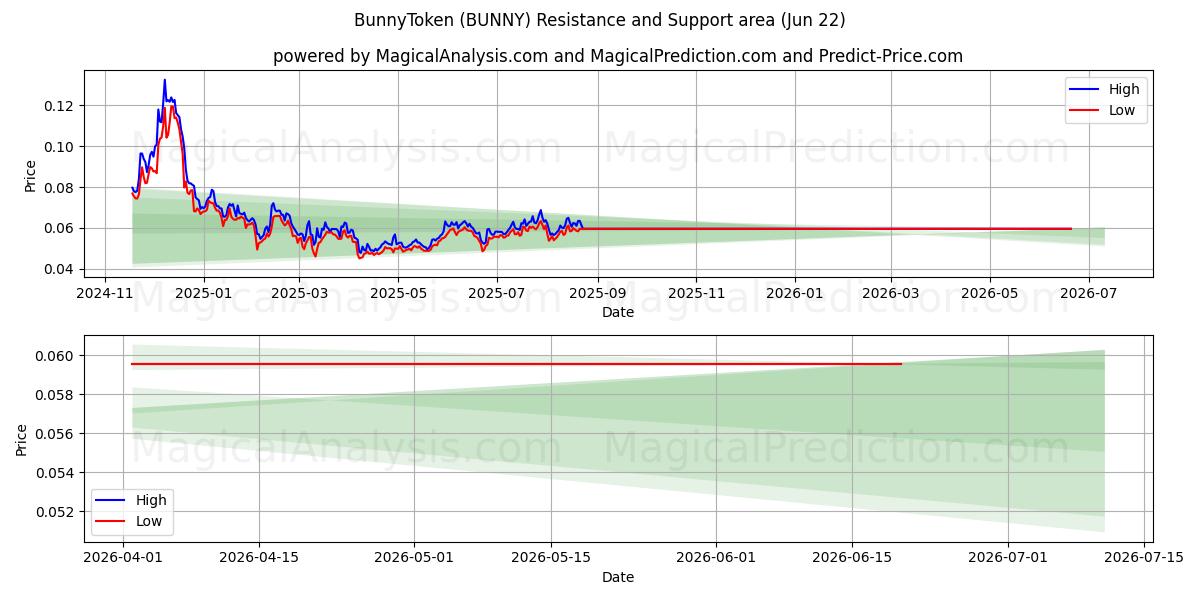Click the 0.056 tick on lower y-axis
The height and width of the screenshot is (600, 1200).
[x=56, y=434]
